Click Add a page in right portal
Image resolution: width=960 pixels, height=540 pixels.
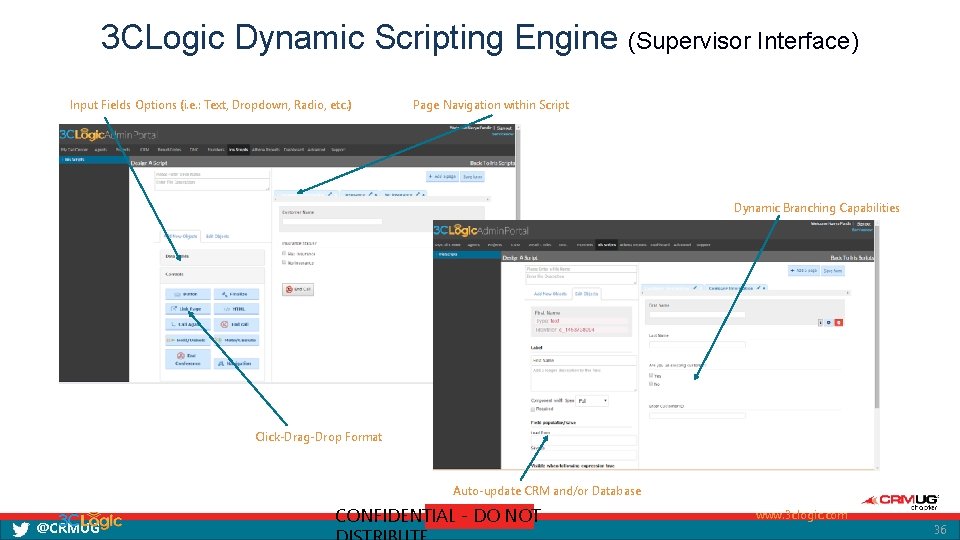click(804, 271)
